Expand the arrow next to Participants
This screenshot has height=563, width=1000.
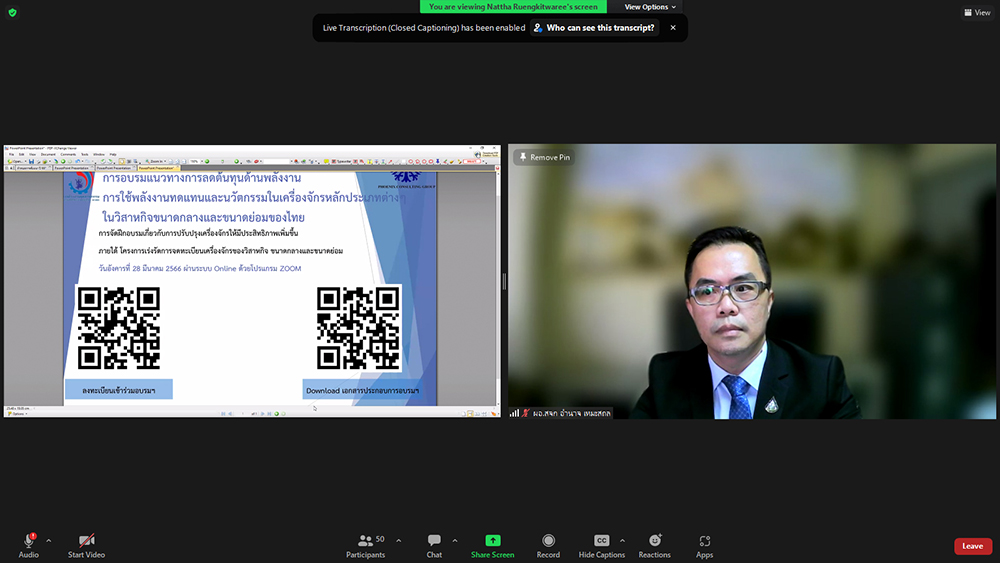(399, 541)
